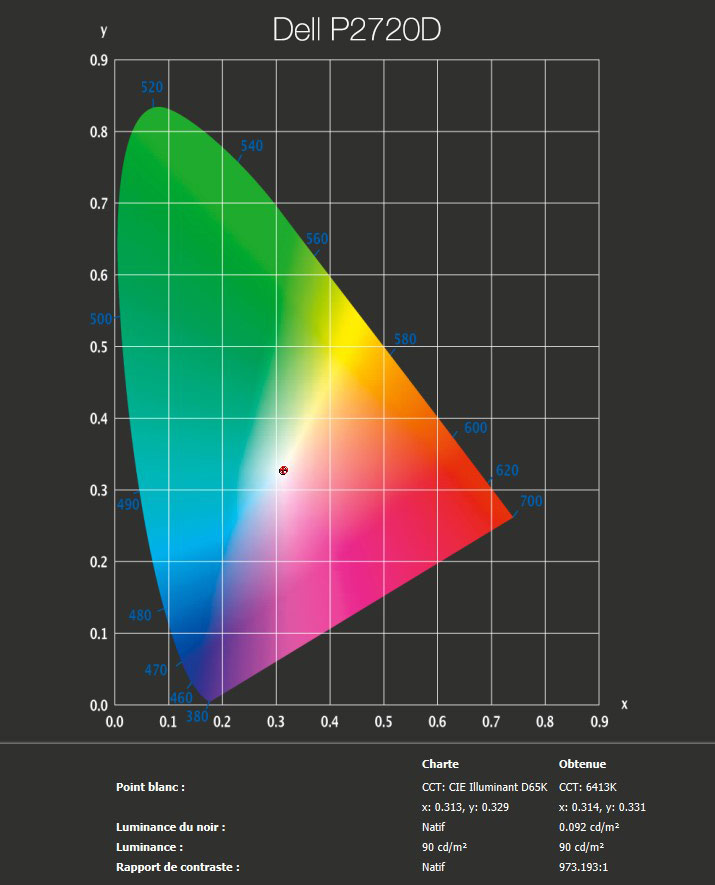Click the 0.9 tick label on the x axis

pyautogui.click(x=599, y=722)
